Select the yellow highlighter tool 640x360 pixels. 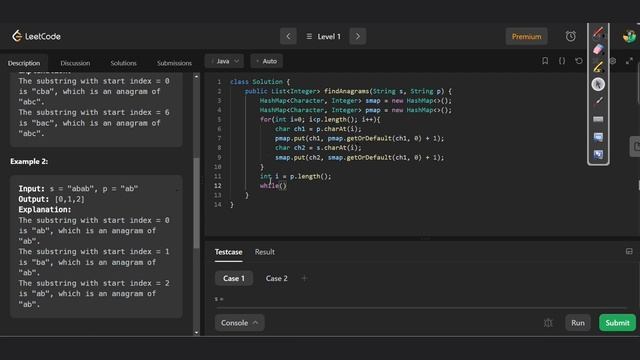(598, 67)
